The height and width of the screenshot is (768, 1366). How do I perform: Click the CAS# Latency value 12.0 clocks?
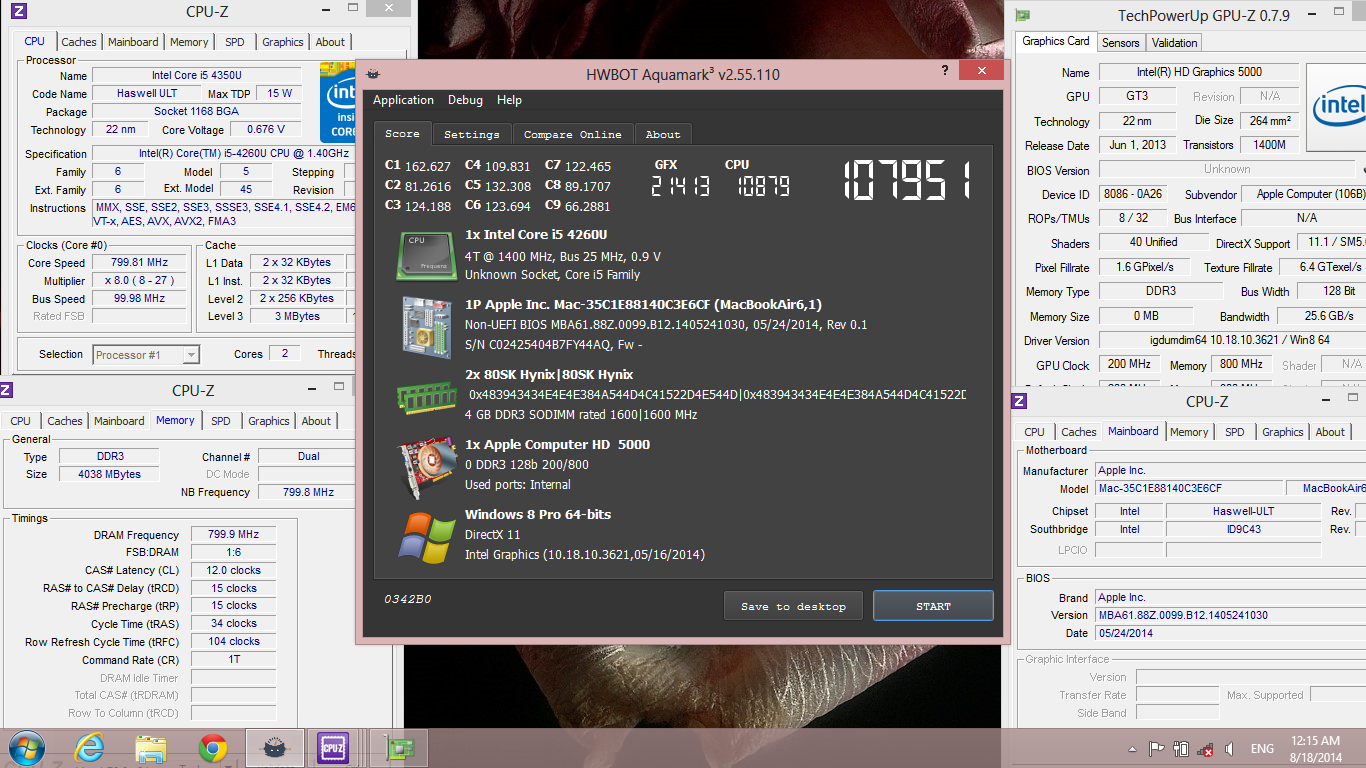tap(232, 570)
